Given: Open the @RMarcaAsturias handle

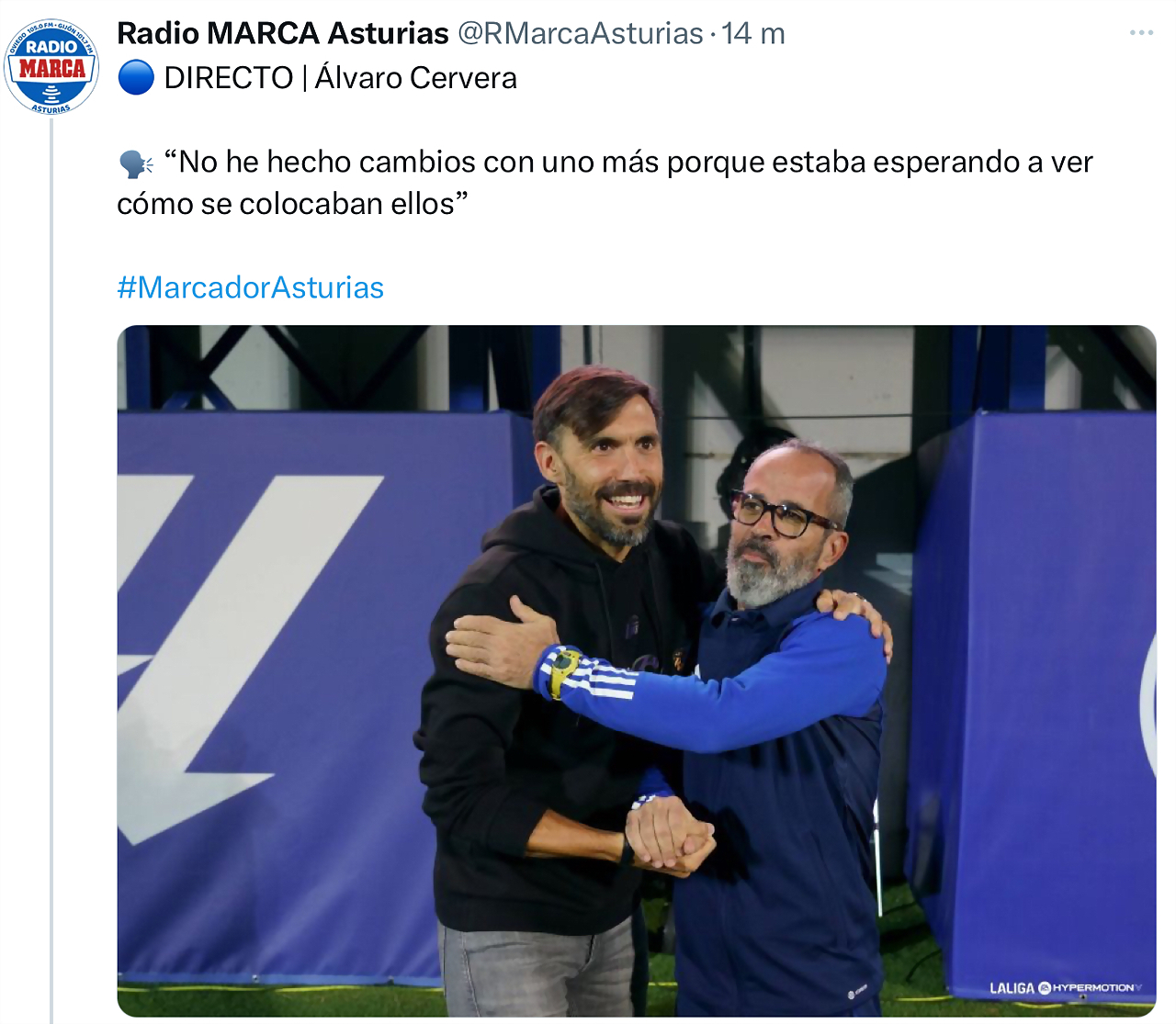Looking at the screenshot, I should pos(581,33).
